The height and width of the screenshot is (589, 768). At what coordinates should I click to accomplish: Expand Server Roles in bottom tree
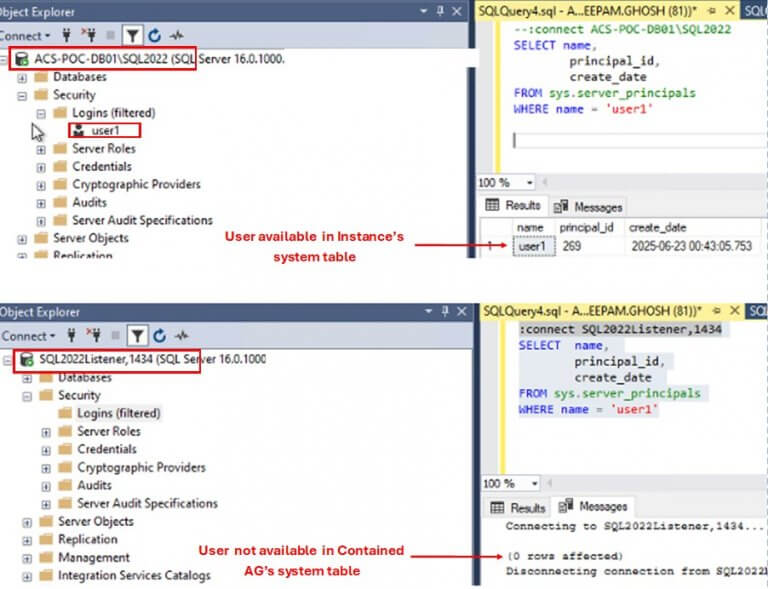(x=46, y=432)
